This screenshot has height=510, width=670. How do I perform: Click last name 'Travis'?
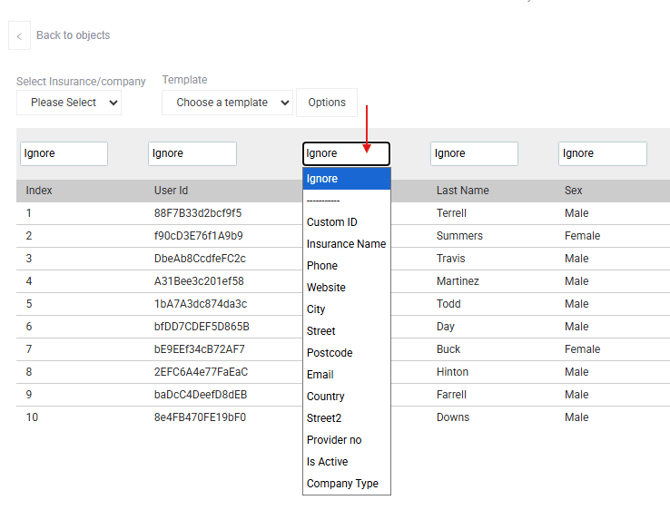[x=451, y=258]
